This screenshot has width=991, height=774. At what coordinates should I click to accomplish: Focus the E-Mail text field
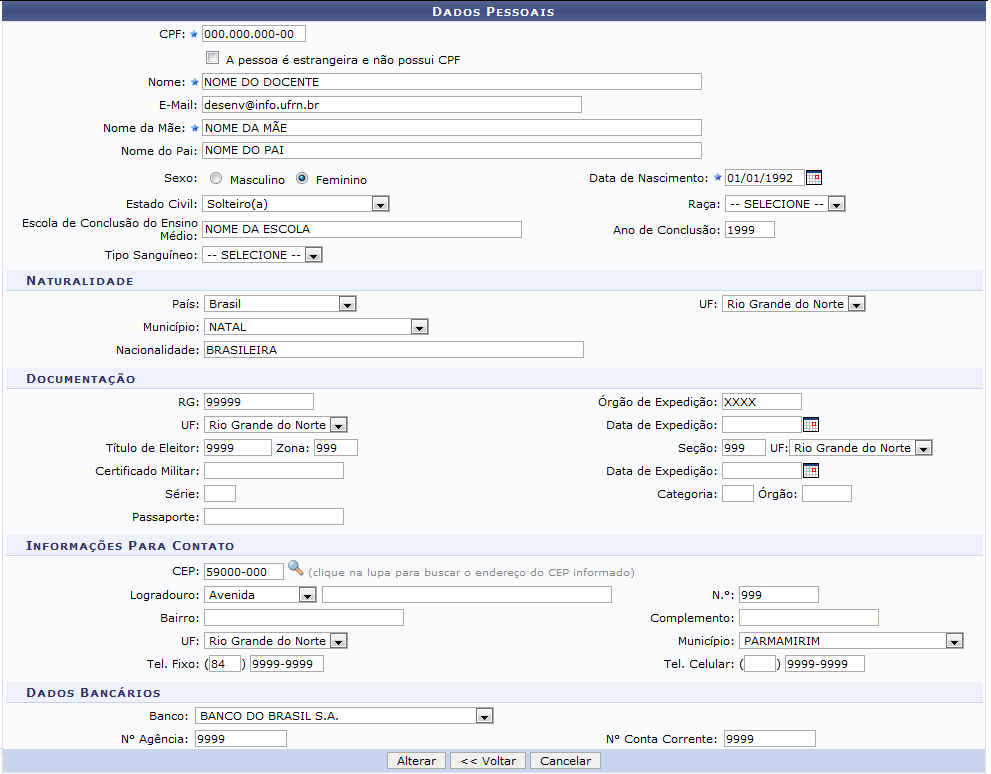coord(391,104)
